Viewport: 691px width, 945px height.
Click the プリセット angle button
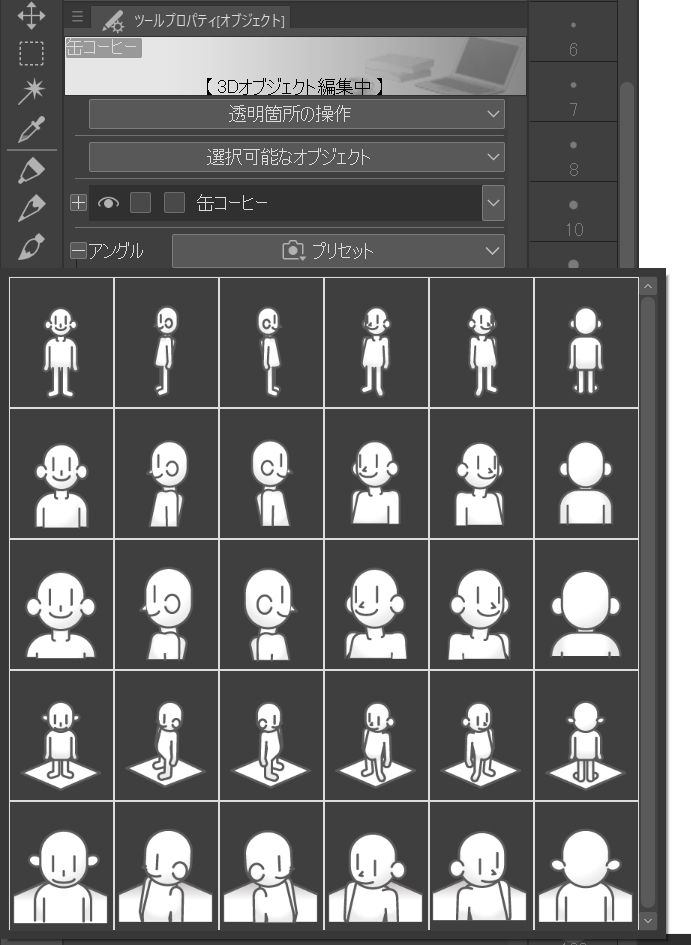click(x=337, y=251)
